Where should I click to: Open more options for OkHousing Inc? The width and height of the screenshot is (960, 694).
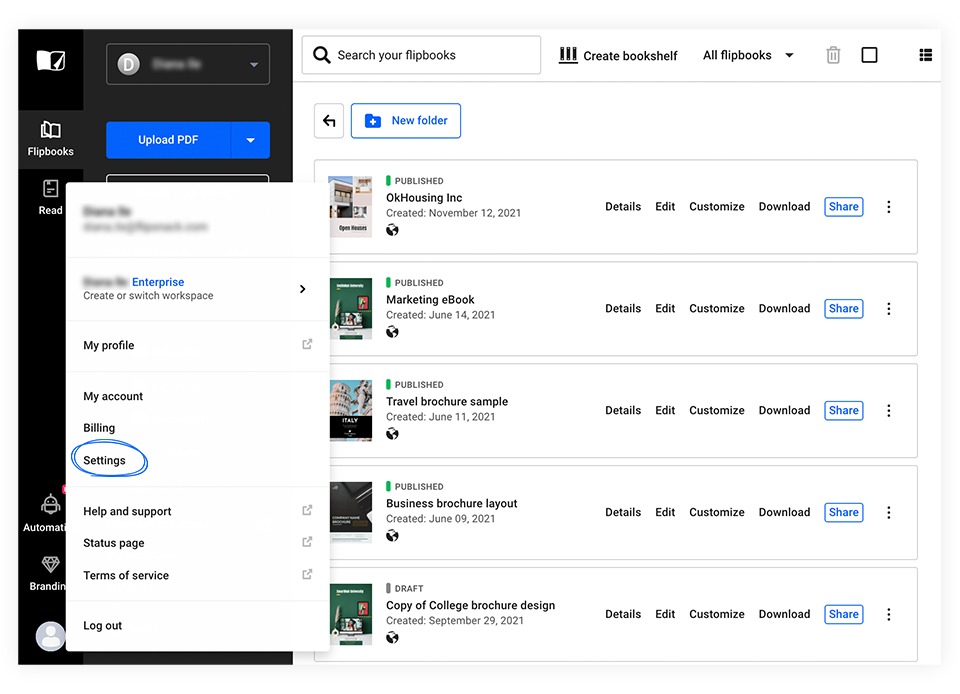click(x=888, y=207)
